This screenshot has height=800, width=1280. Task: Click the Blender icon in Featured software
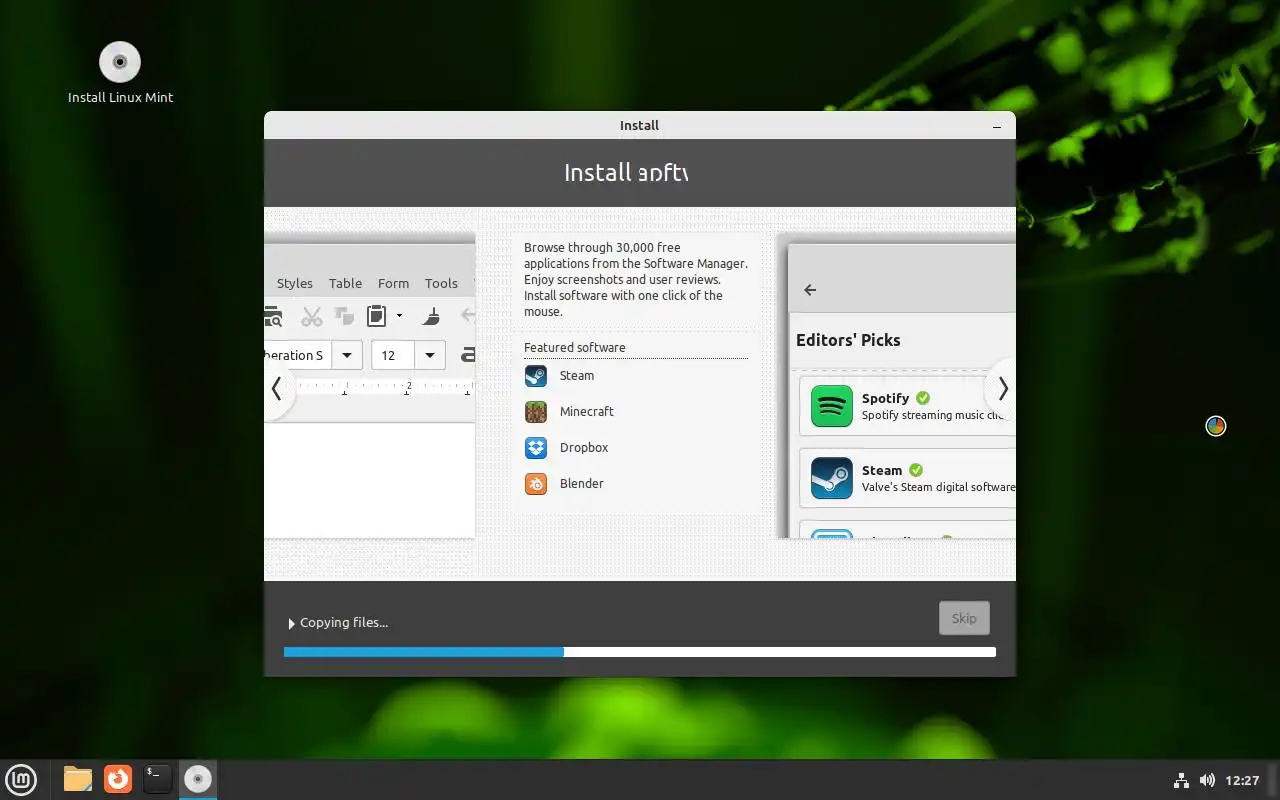coord(536,484)
